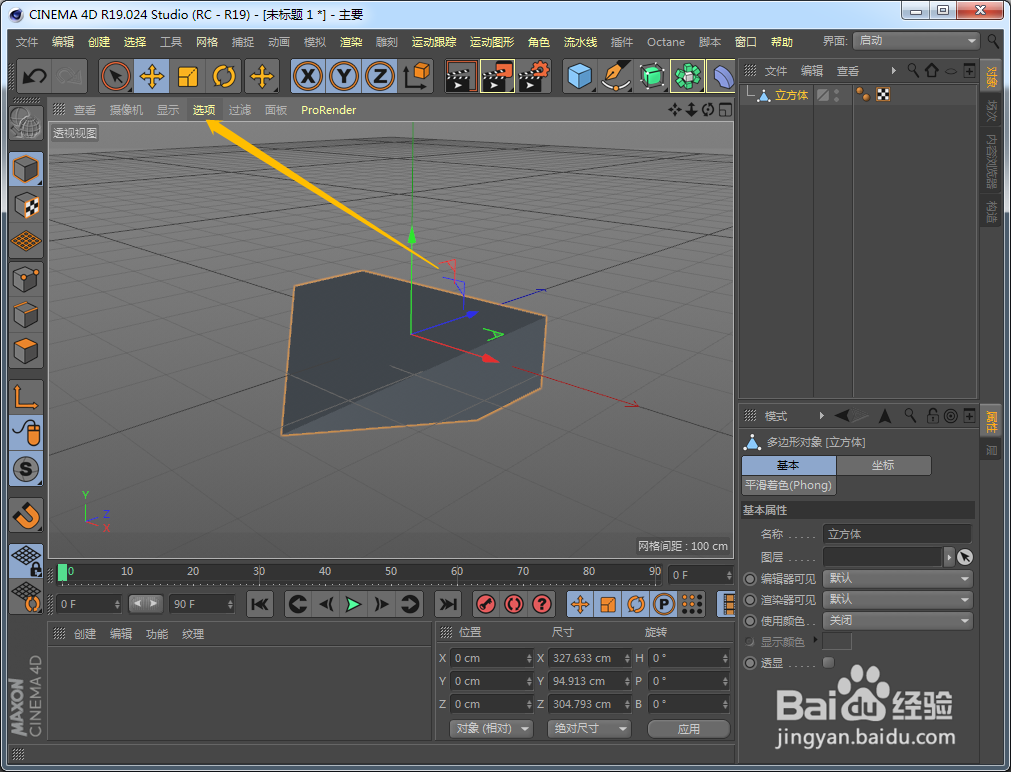Click the Undo arrow icon
The image size is (1011, 772).
[34, 77]
